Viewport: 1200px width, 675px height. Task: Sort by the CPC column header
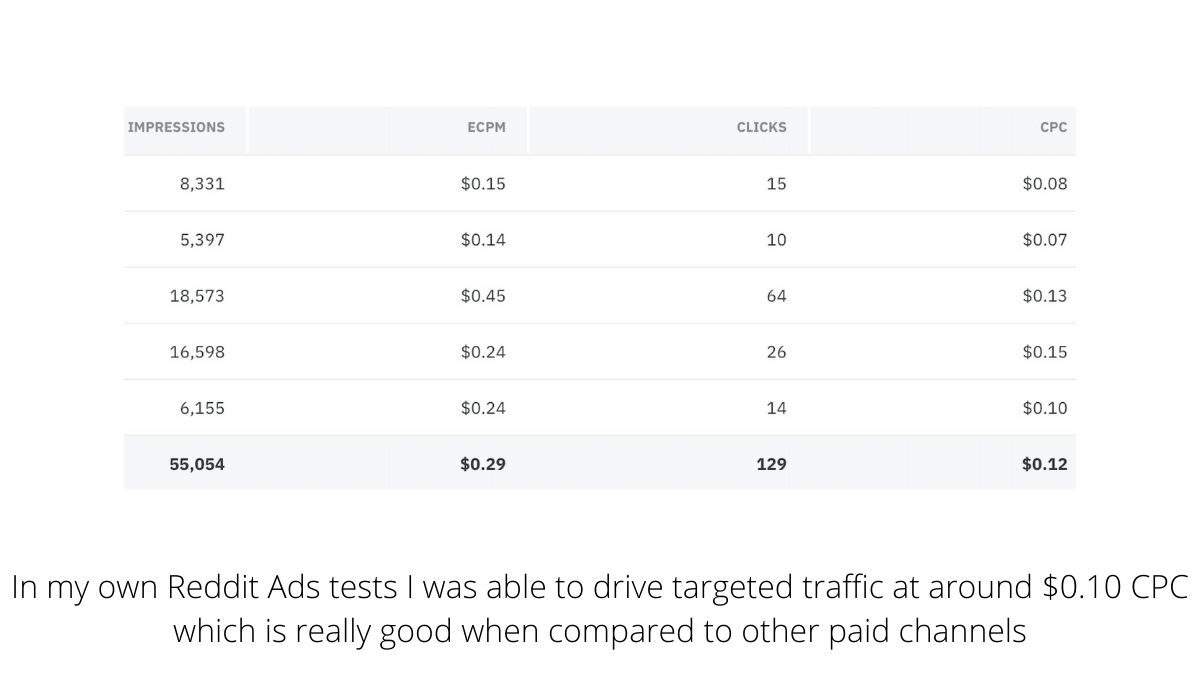1053,127
